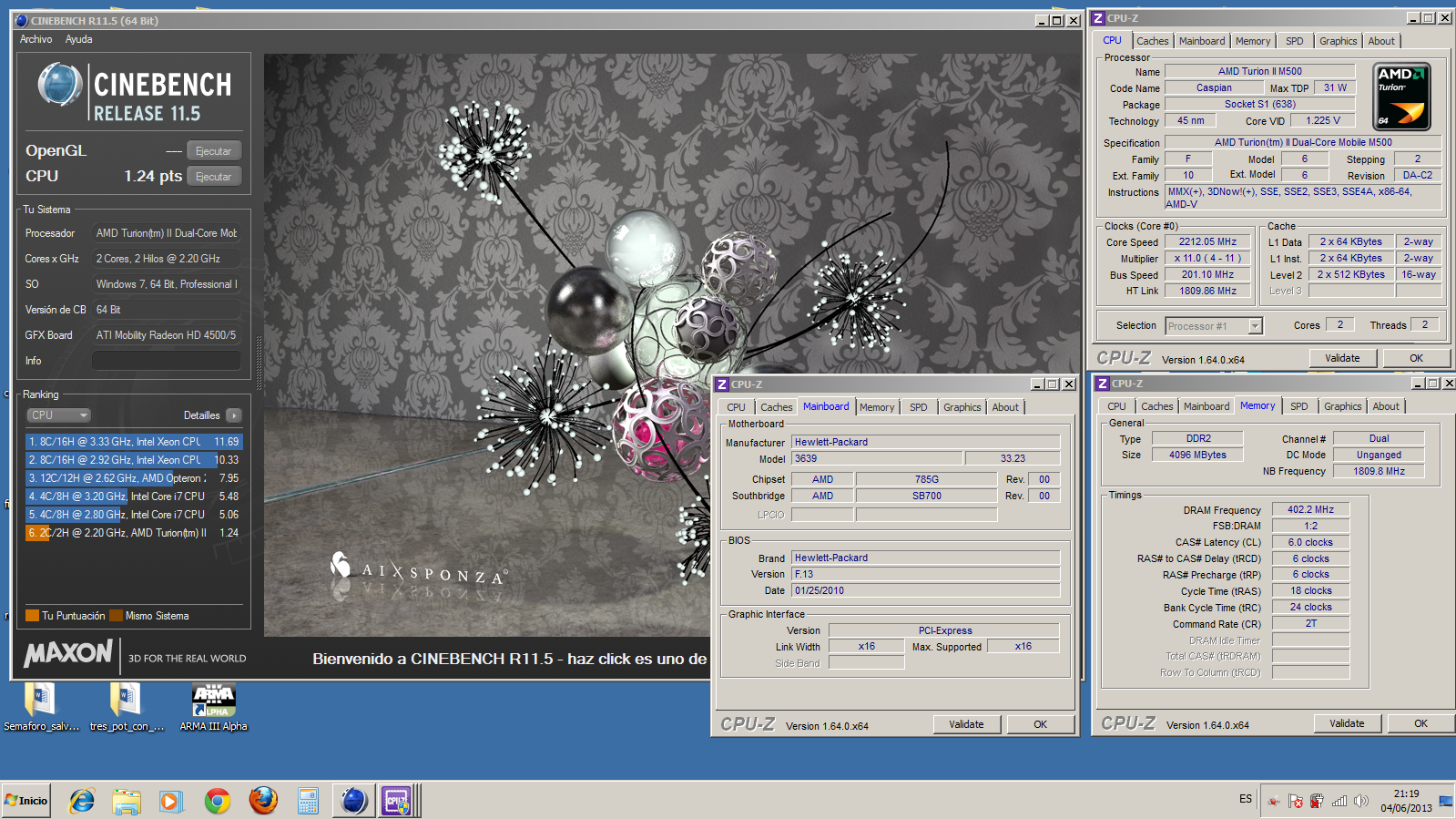Image resolution: width=1456 pixels, height=819 pixels.
Task: Click the orange Tu Puntuación legend swatch
Action: click(x=32, y=616)
